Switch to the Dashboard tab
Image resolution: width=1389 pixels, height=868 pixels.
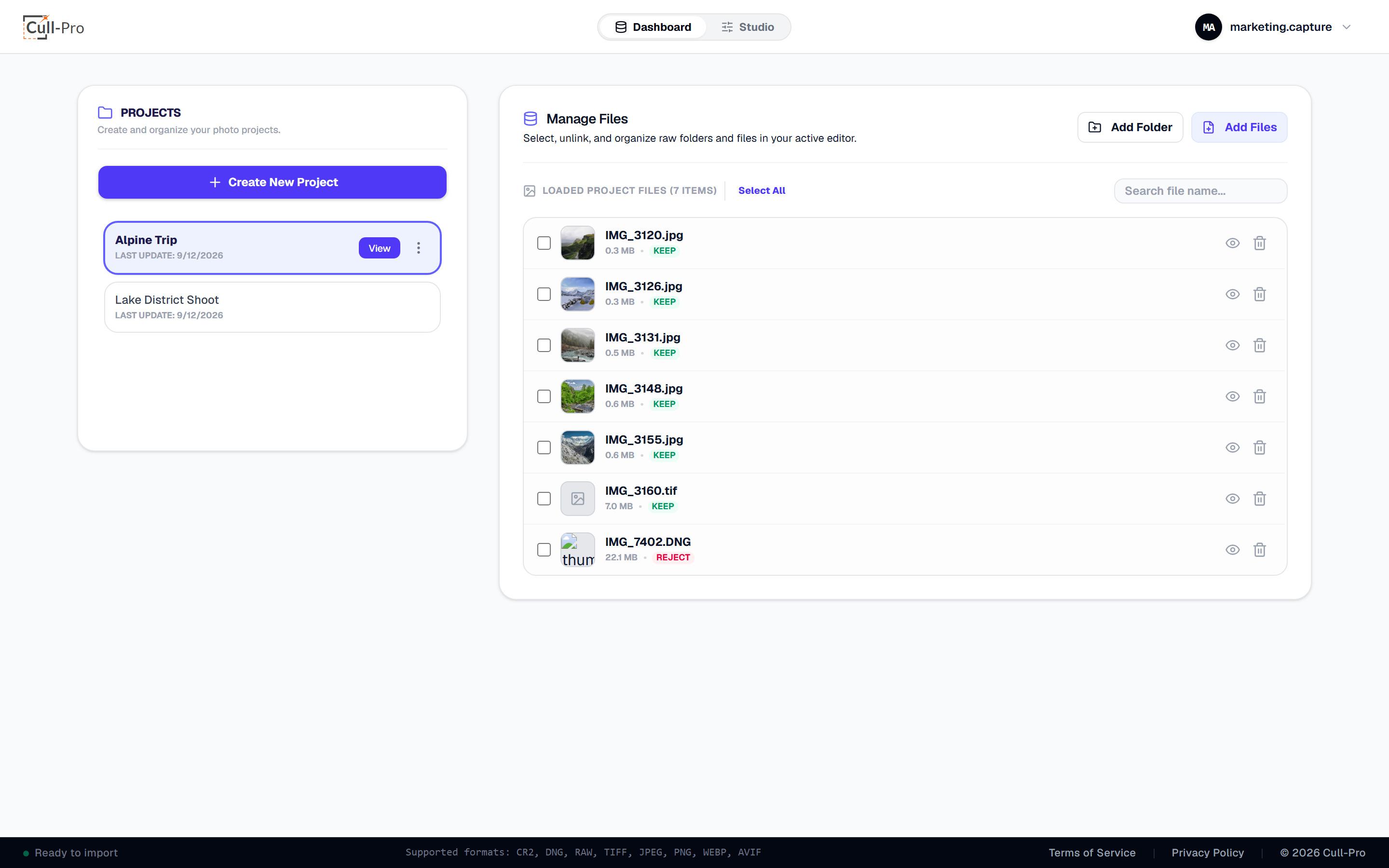coord(653,27)
